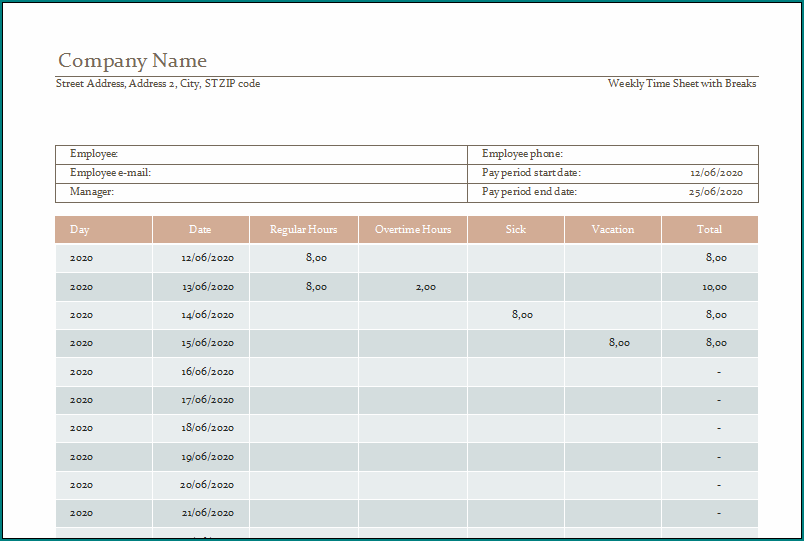The image size is (804, 541).
Task: Select the date cell 15/06/2020
Action: (200, 343)
